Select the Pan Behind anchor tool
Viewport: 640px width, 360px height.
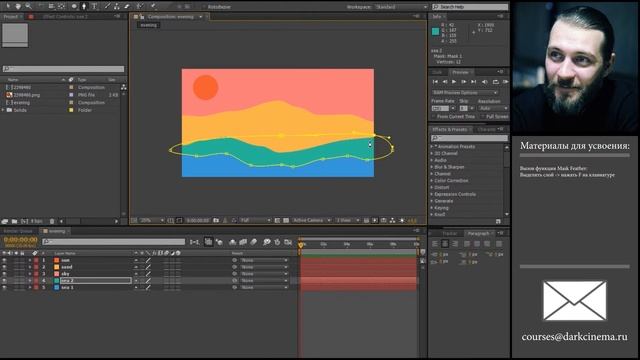click(61, 6)
